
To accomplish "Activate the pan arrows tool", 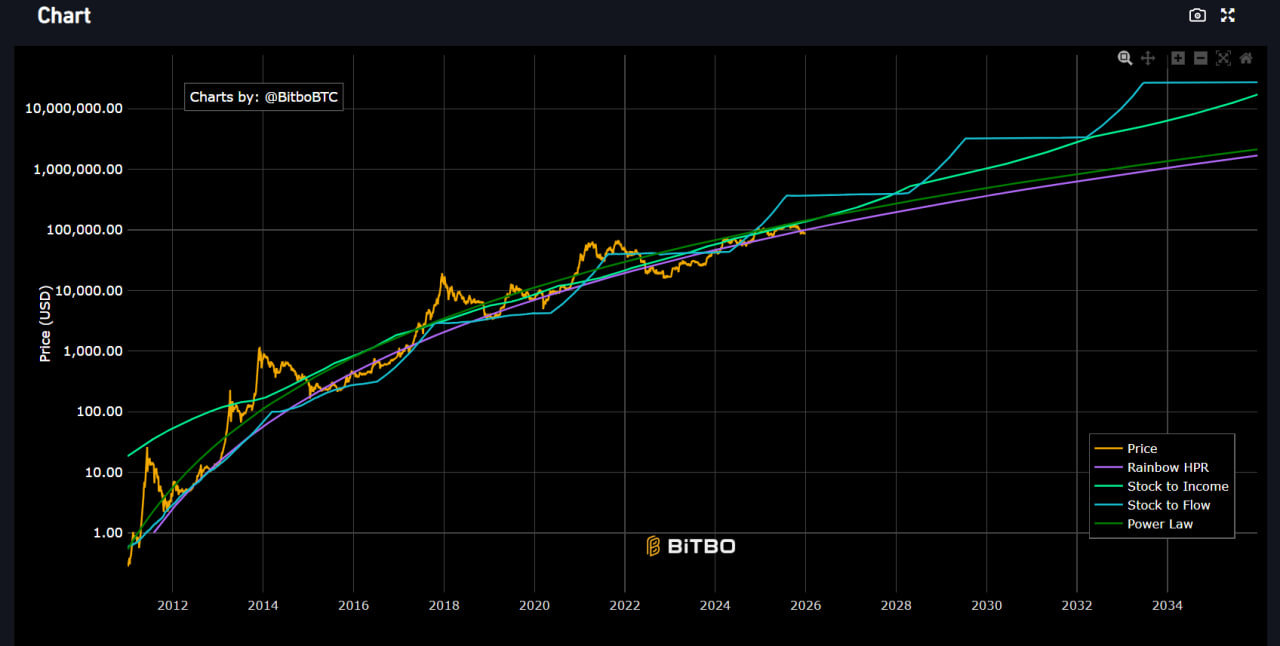I will click(1148, 58).
